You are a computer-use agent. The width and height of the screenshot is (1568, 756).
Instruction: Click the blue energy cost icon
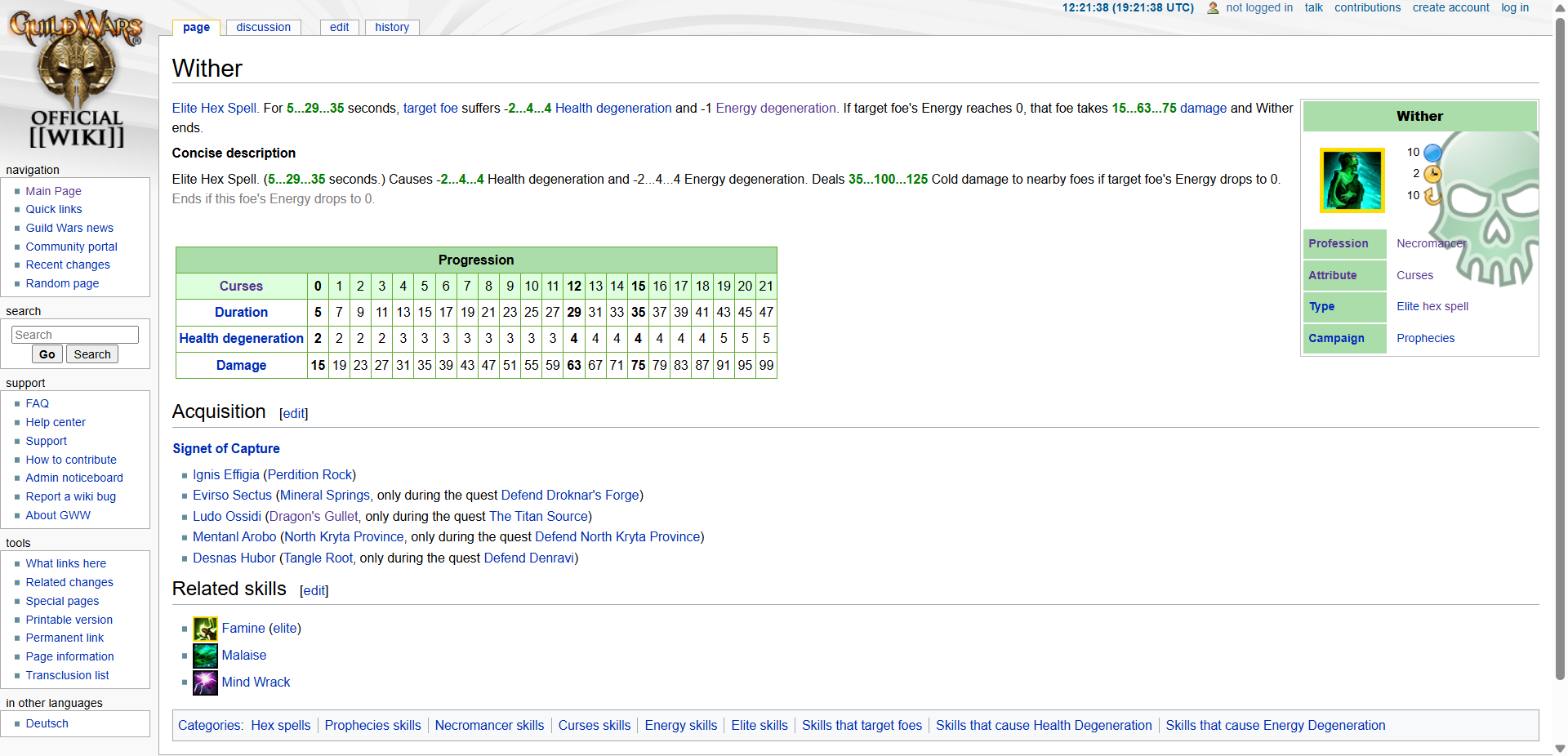1432,153
